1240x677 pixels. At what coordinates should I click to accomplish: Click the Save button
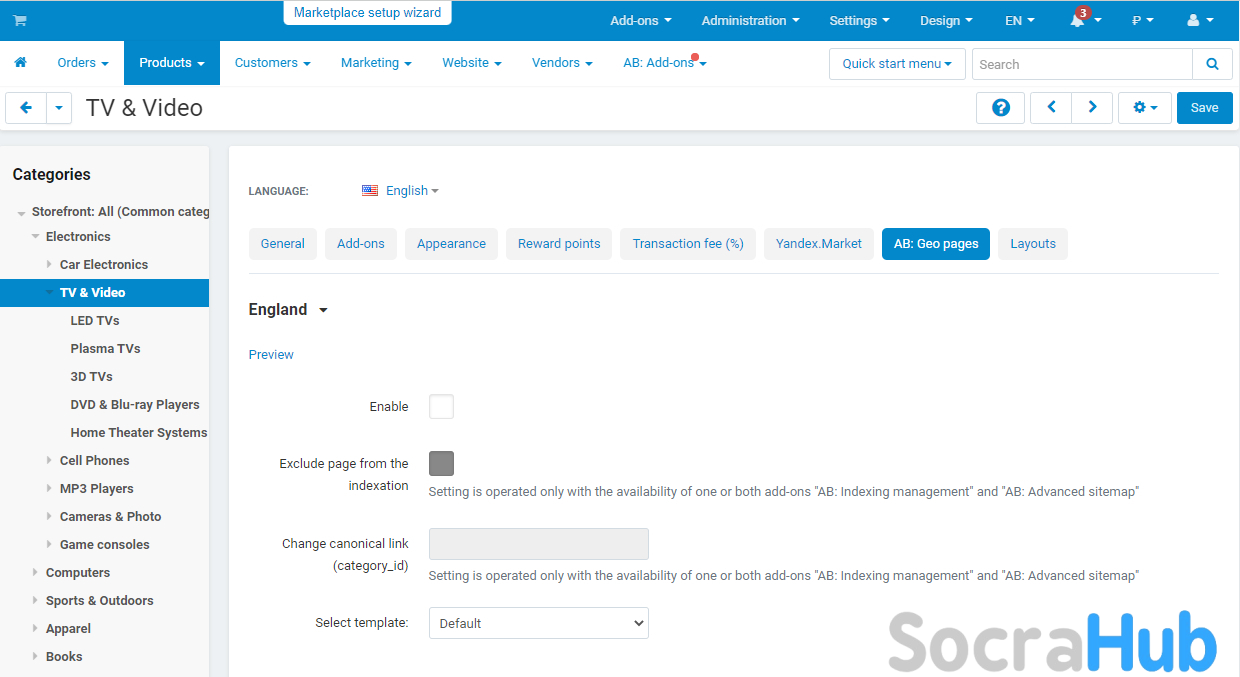coord(1204,108)
